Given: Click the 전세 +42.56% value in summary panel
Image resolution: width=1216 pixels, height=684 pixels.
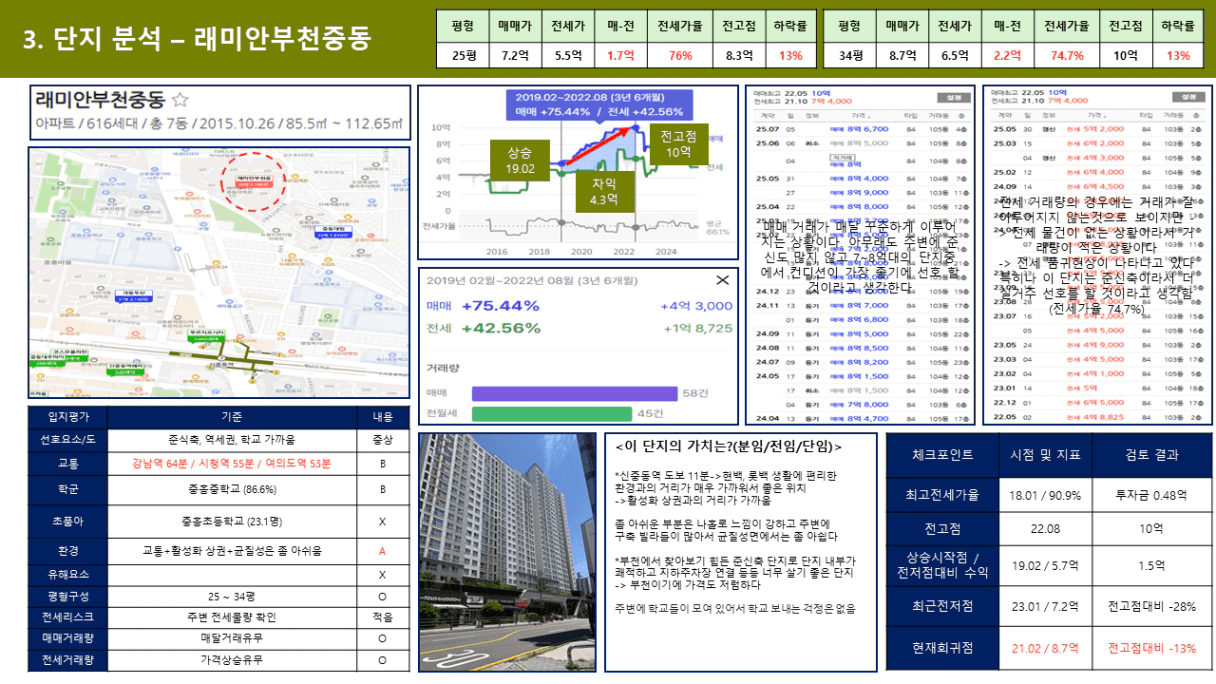Looking at the screenshot, I should point(500,328).
